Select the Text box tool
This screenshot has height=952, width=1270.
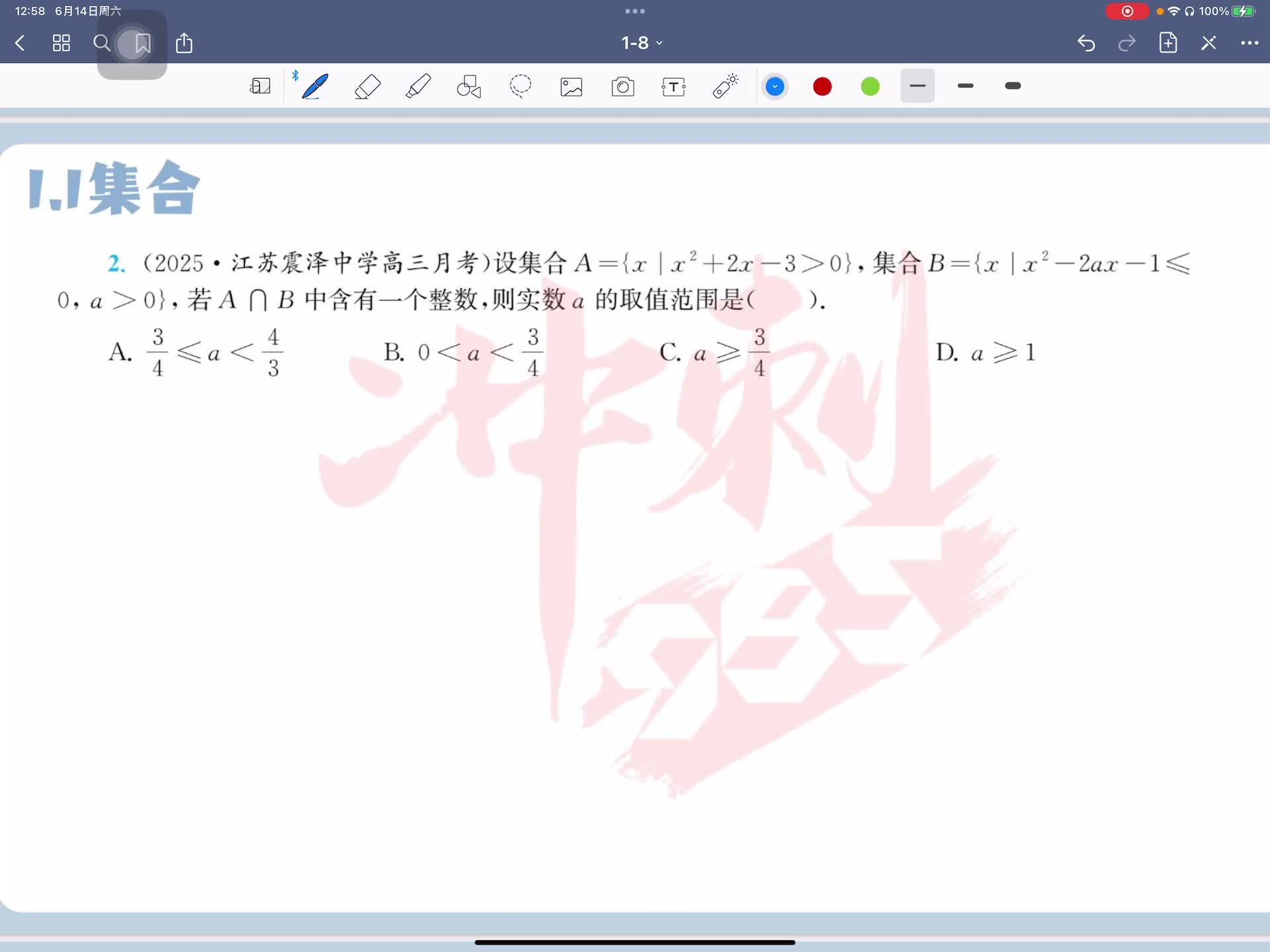pyautogui.click(x=673, y=87)
